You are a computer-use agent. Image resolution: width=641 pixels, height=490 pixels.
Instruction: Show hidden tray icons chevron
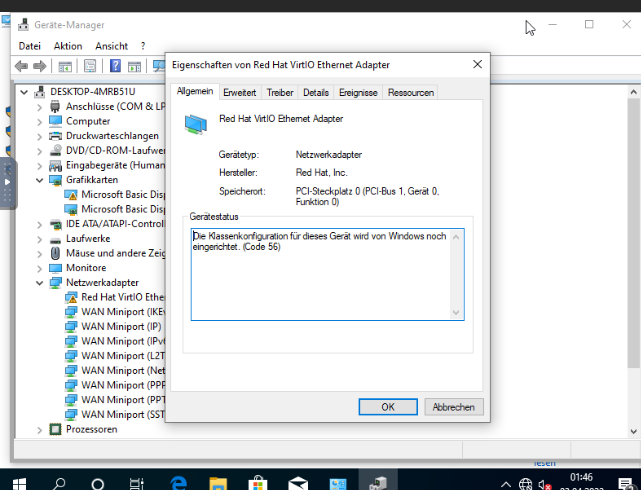[x=506, y=485]
